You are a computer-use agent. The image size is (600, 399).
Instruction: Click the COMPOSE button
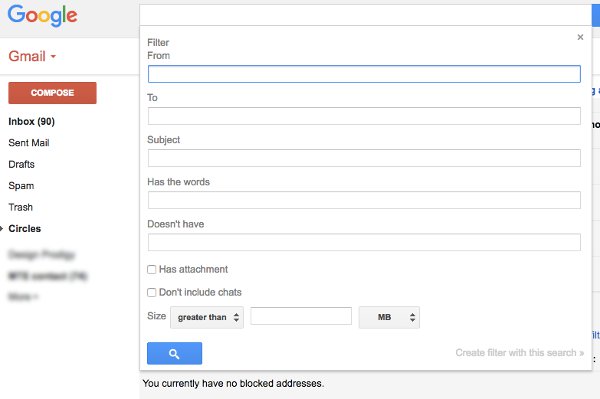pos(52,93)
